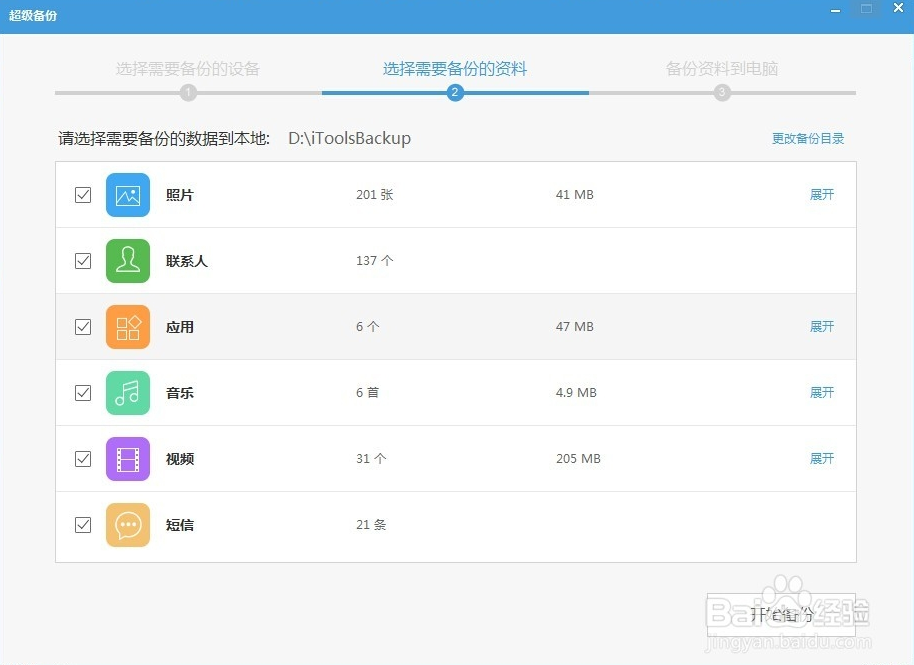Expand the Music row with 展开
This screenshot has height=665, width=914.
[x=821, y=393]
